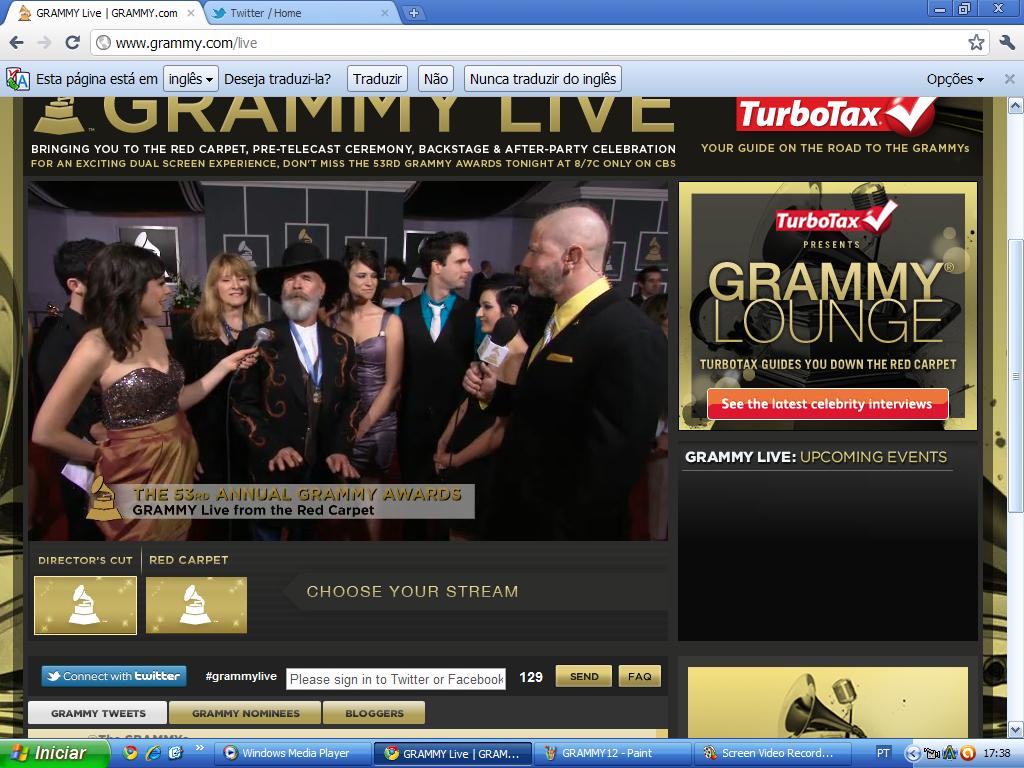Close the Twitter / Home tab
Viewport: 1024px width, 768px height.
385,13
